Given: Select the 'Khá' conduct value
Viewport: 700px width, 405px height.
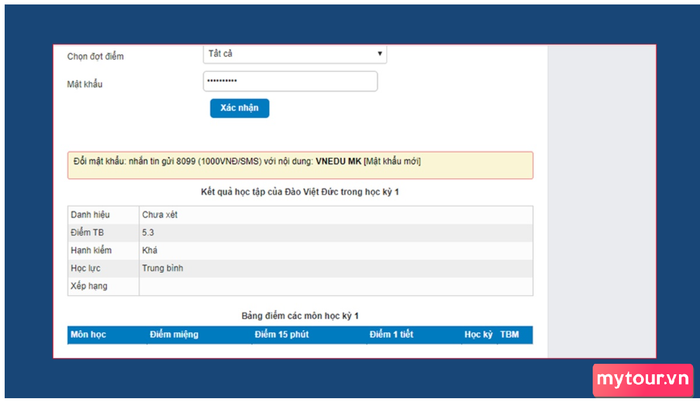Looking at the screenshot, I should [150, 251].
